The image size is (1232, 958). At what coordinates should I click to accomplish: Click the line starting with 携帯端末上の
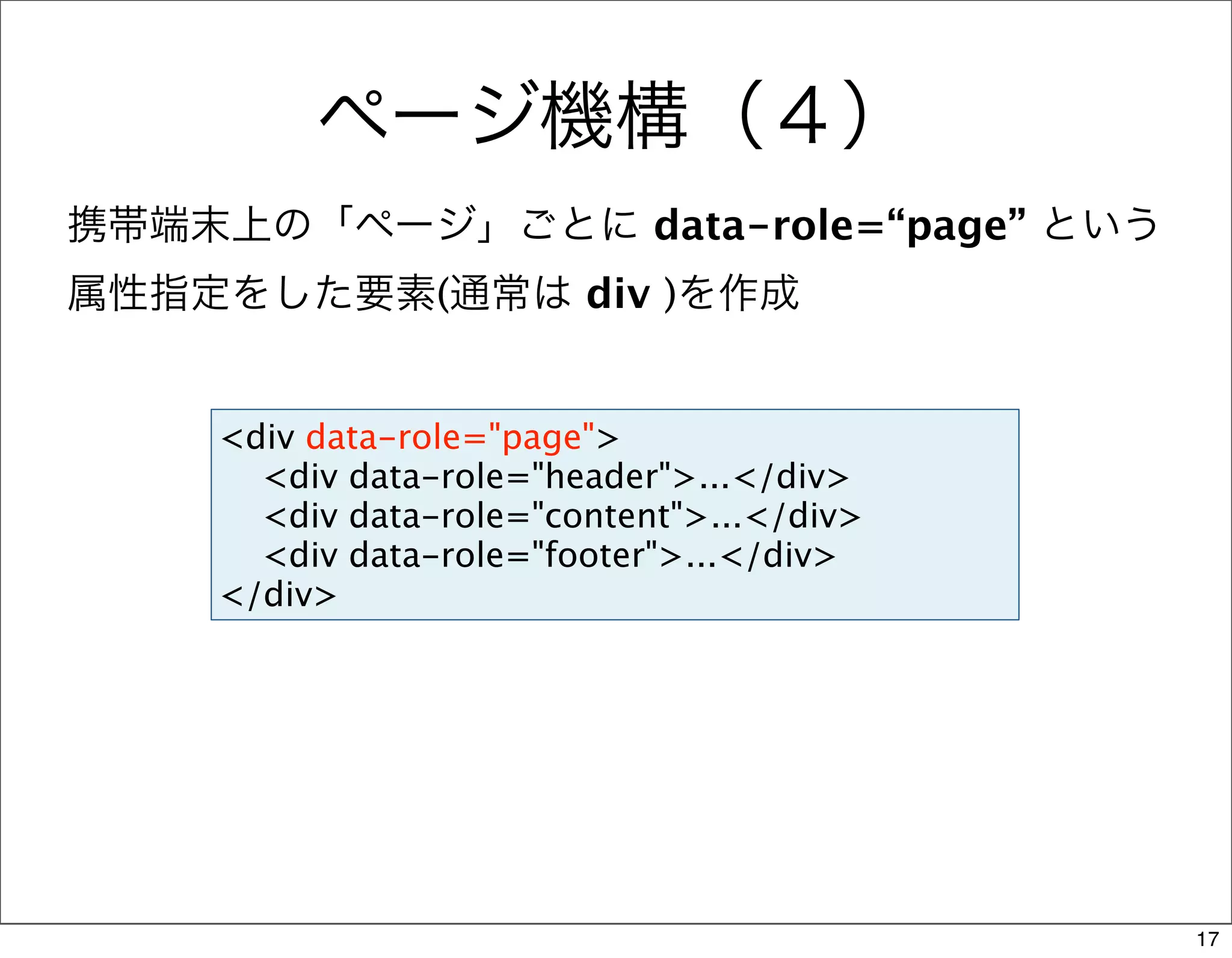point(613,225)
